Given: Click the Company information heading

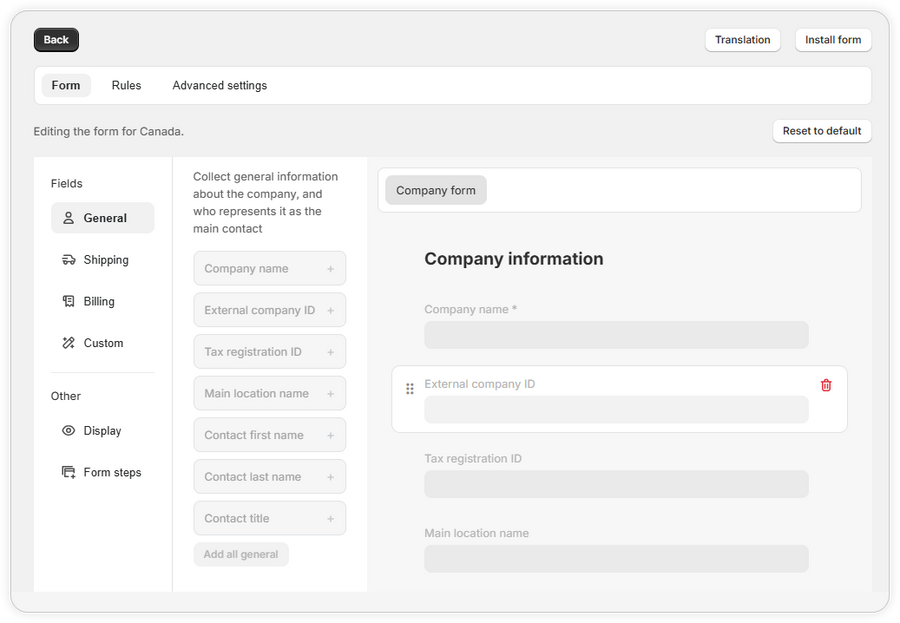Looking at the screenshot, I should (x=514, y=259).
